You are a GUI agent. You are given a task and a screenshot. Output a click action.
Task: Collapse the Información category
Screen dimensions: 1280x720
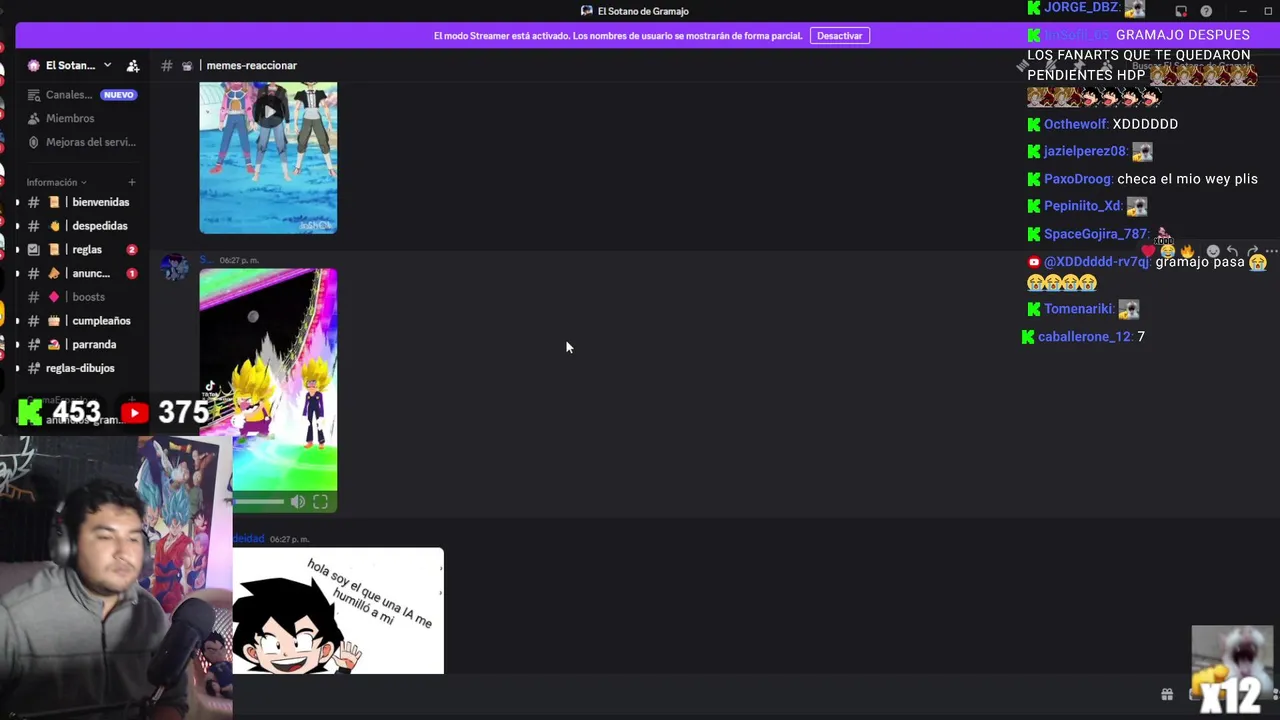56,182
